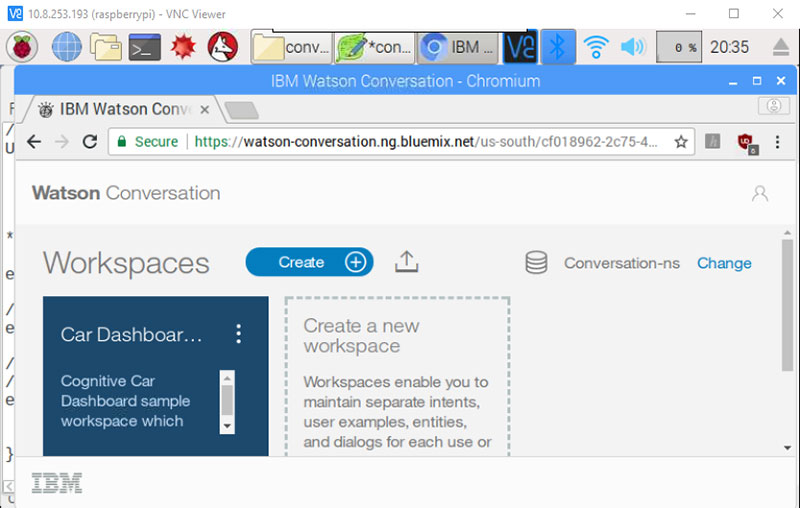The height and width of the screenshot is (508, 800).
Task: View site info via Secure padlock
Action: click(x=148, y=141)
